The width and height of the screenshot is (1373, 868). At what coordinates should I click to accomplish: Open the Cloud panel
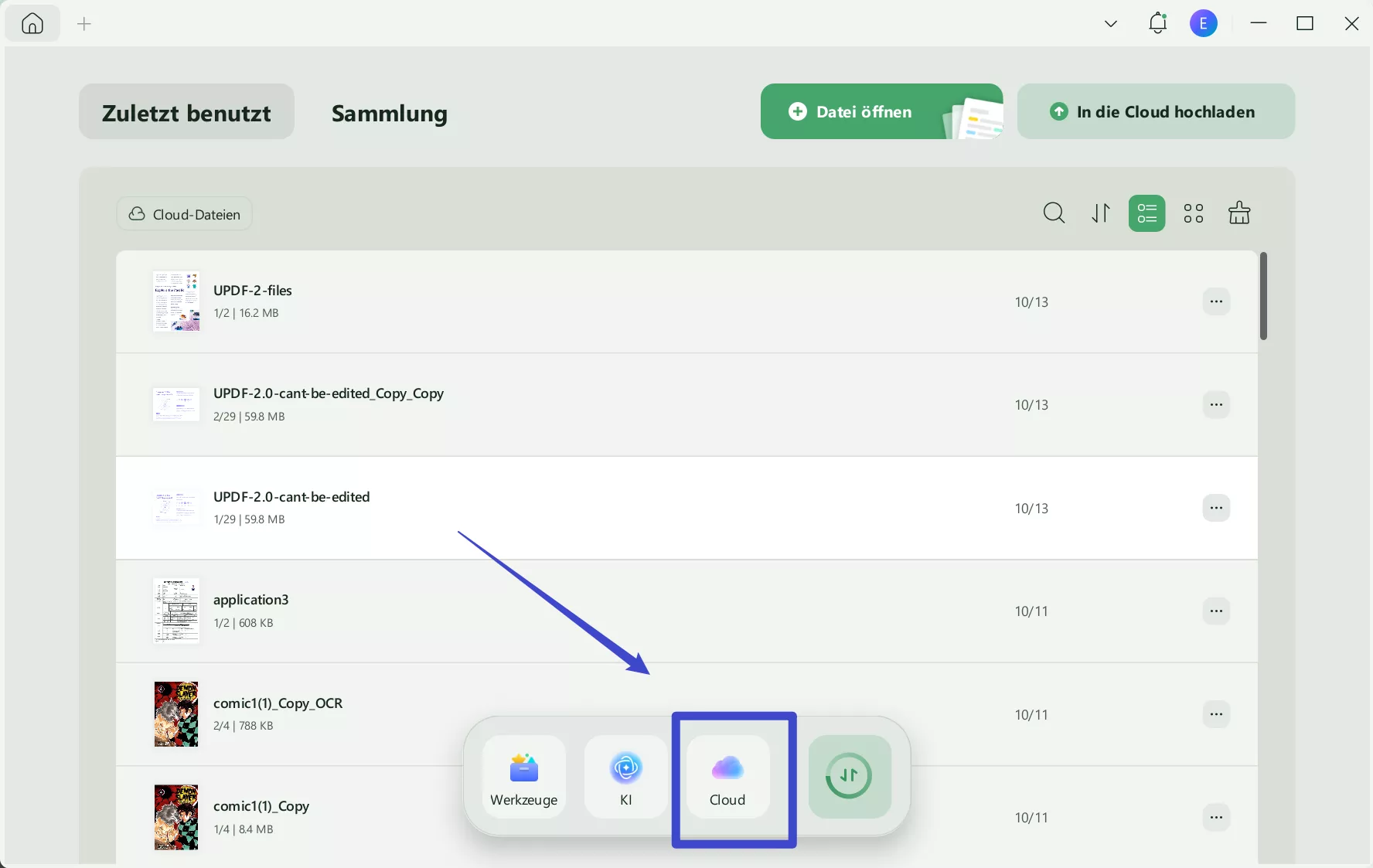727,777
